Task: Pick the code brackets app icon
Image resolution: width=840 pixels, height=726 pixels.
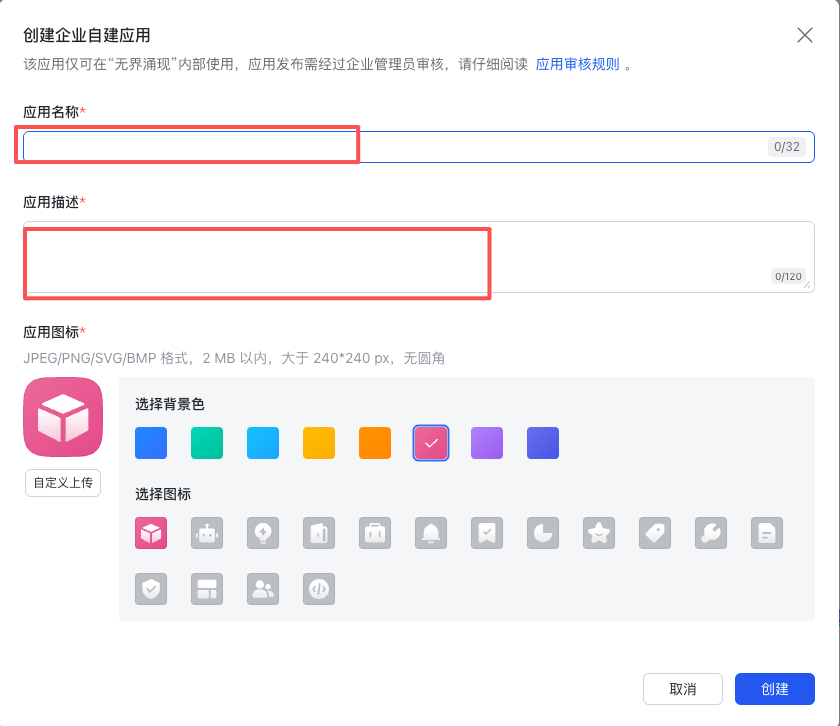Action: pos(319,589)
